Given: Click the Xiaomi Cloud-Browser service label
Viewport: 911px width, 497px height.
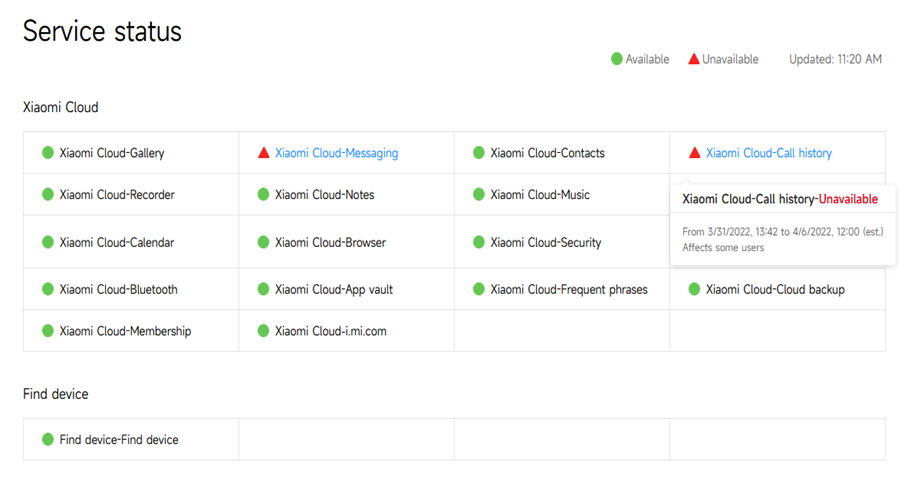Looking at the screenshot, I should pos(330,242).
